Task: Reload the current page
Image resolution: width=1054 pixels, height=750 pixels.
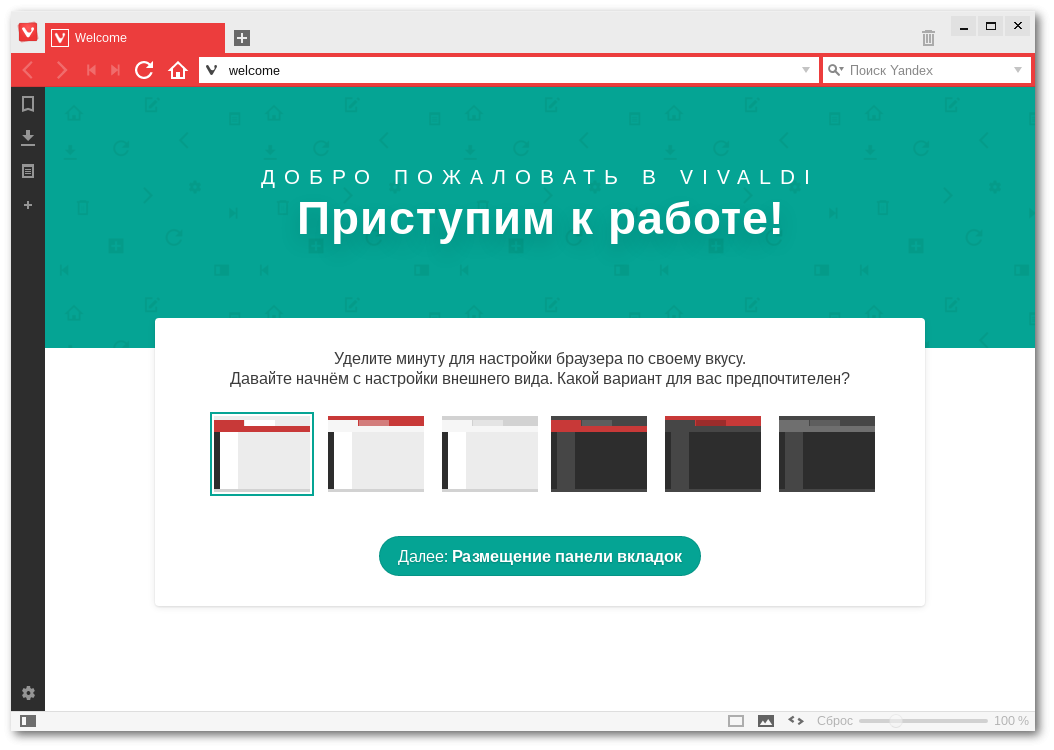Action: (x=144, y=70)
